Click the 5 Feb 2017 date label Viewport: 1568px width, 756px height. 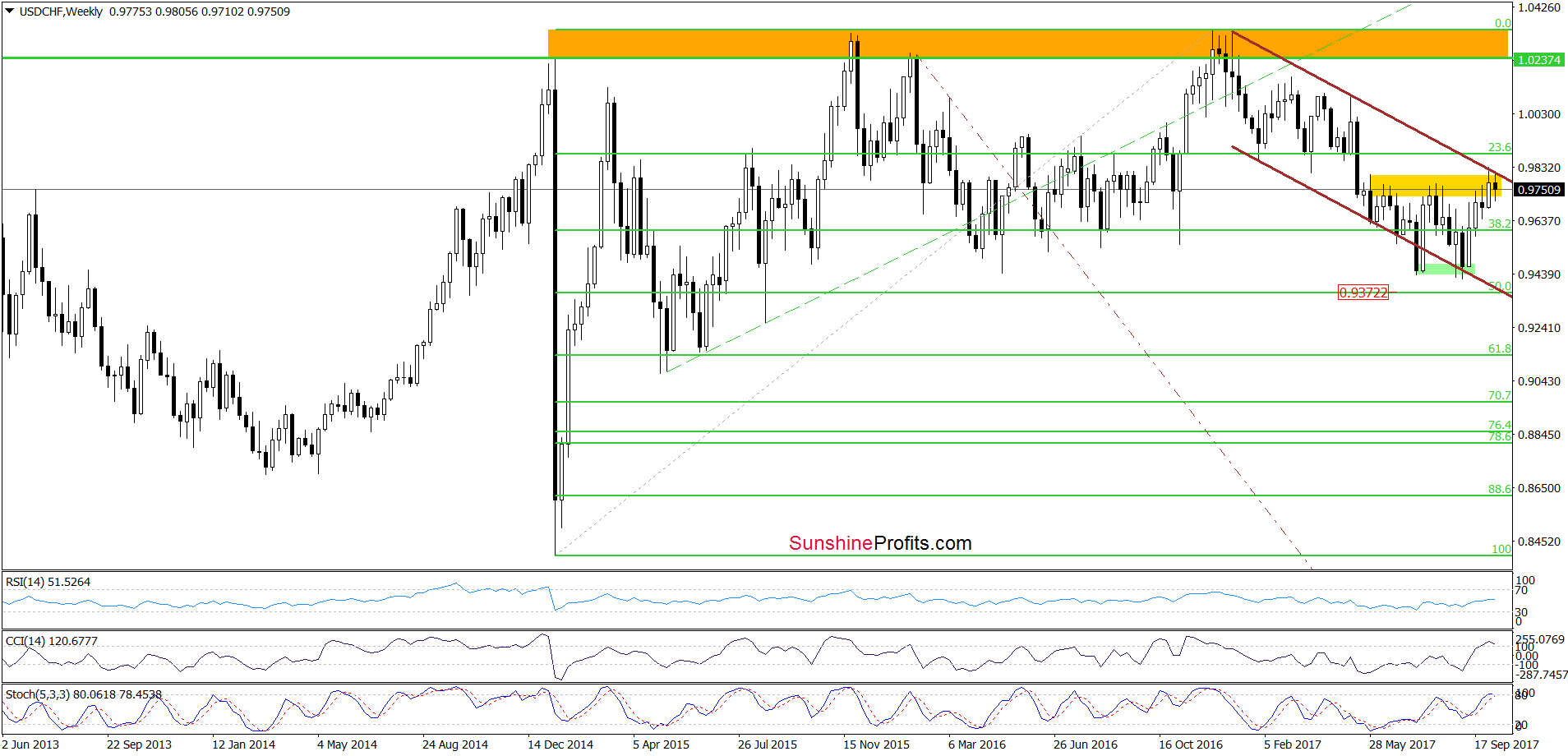click(1293, 744)
